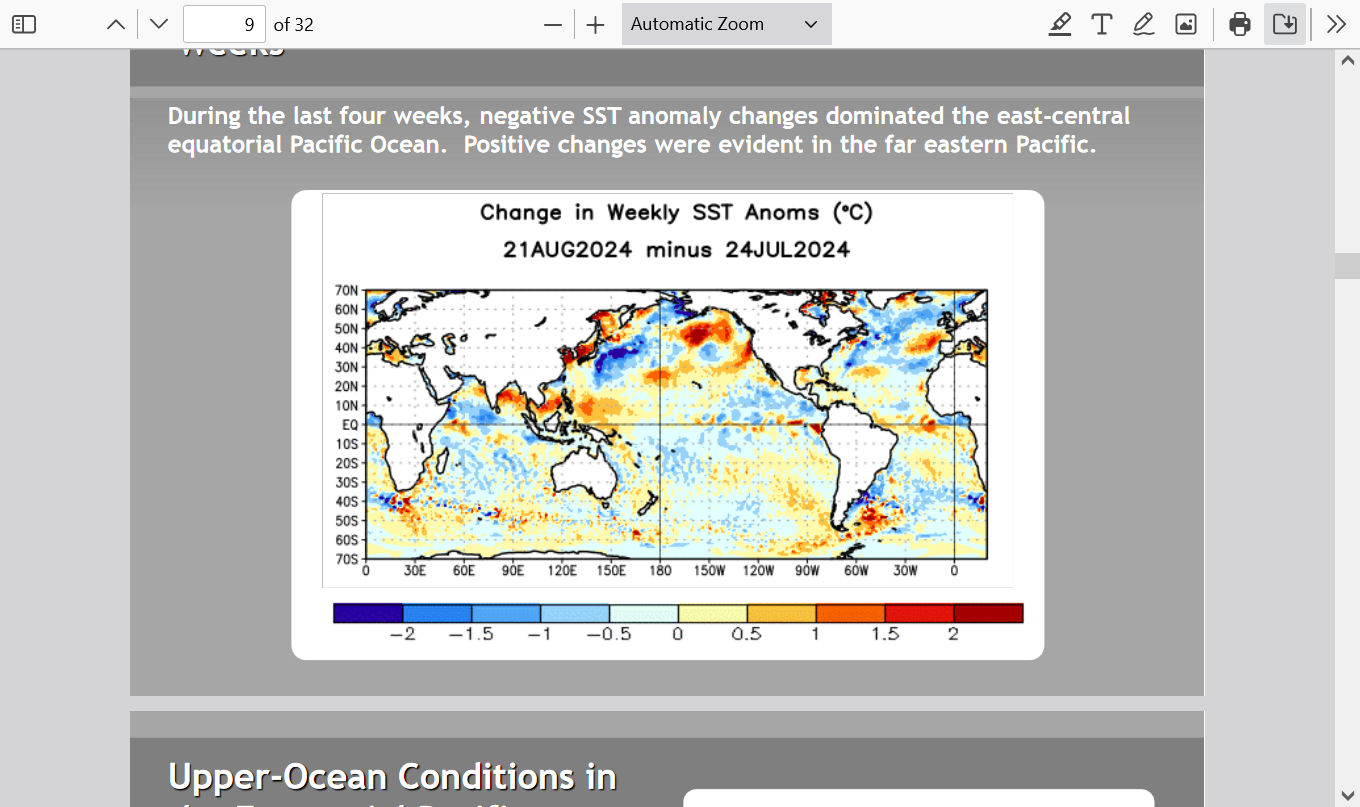Select the draw pencil tool
The width and height of the screenshot is (1360, 807).
tap(1144, 24)
